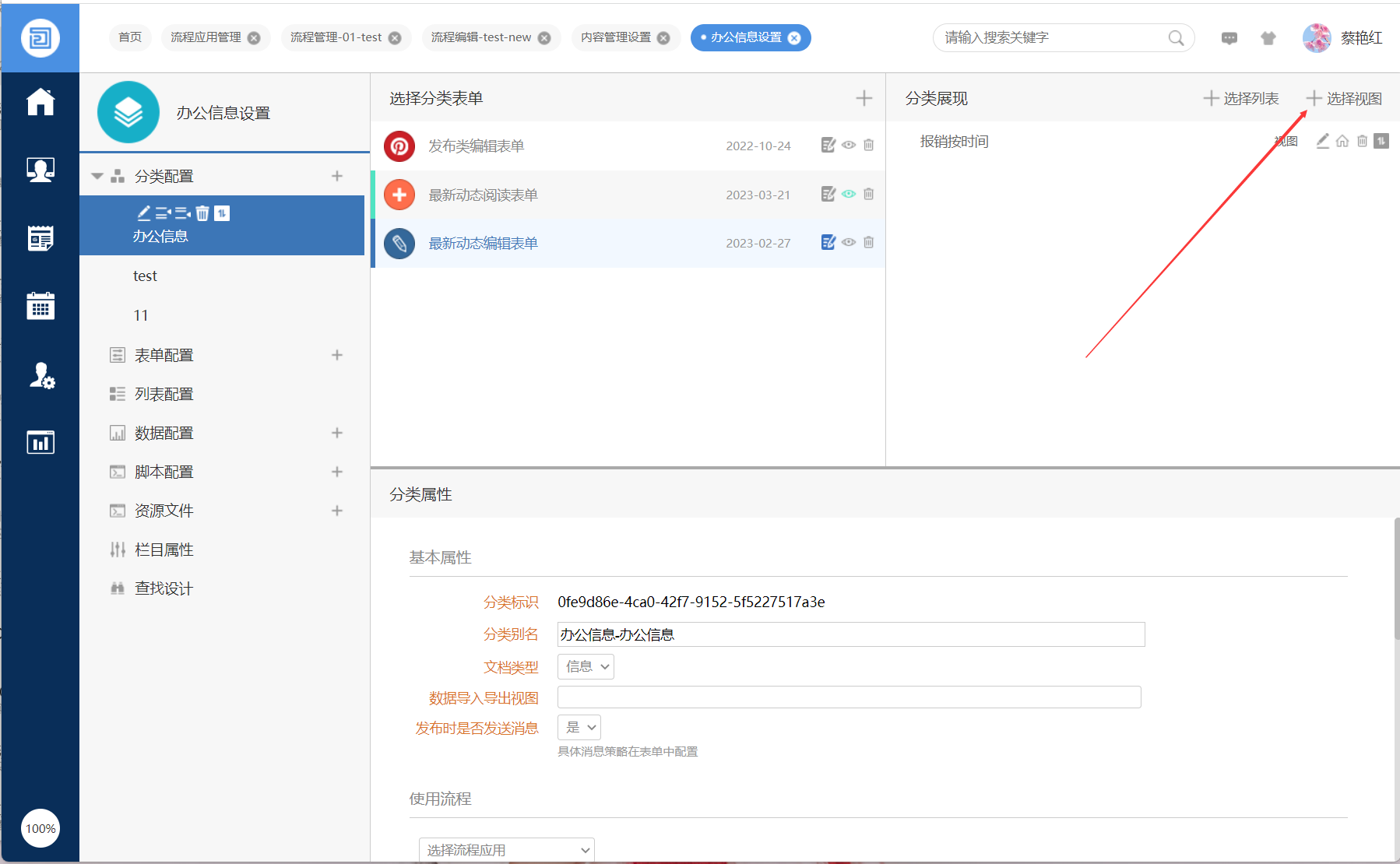
Task: Delete the 发布类编辑表单 form via trash icon
Action: tap(869, 145)
